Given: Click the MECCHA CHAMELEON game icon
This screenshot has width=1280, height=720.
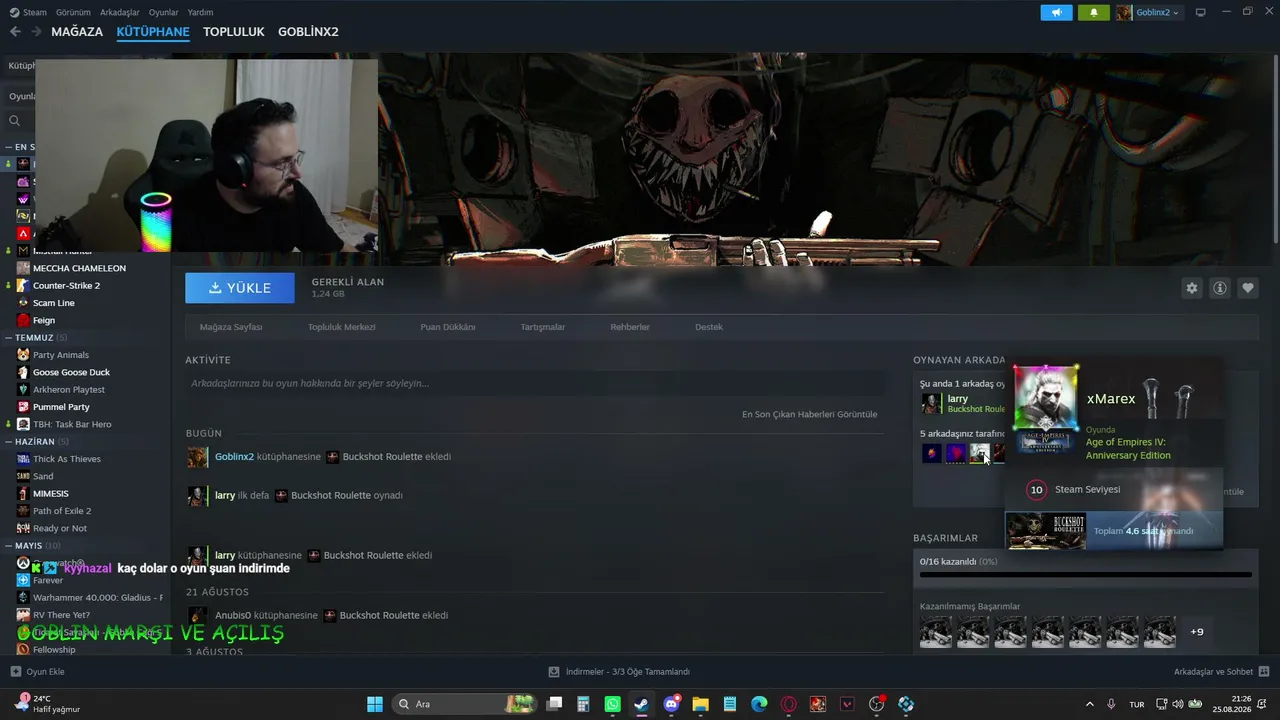Looking at the screenshot, I should [x=23, y=268].
